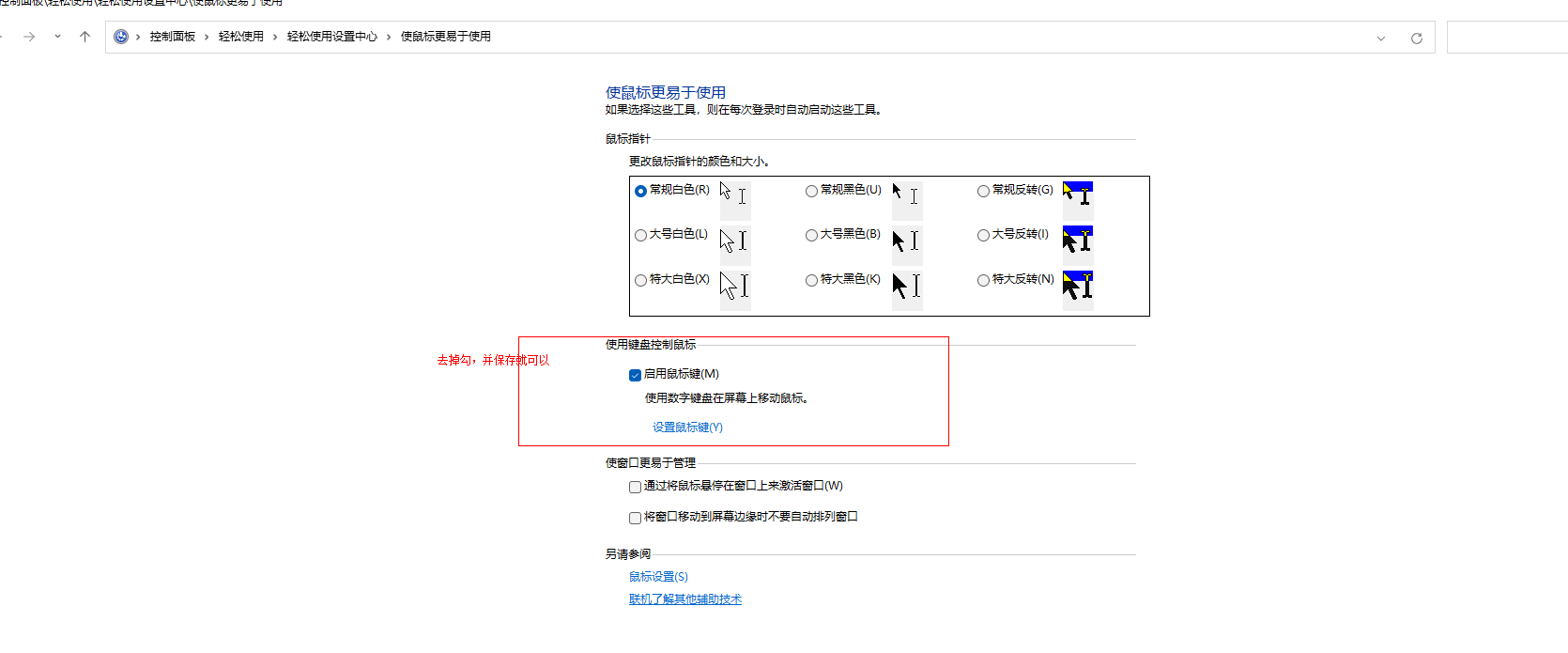This screenshot has width=1568, height=653.
Task: Expand chevron after 轻松使用设置中心 breadcrumb
Action: (389, 37)
